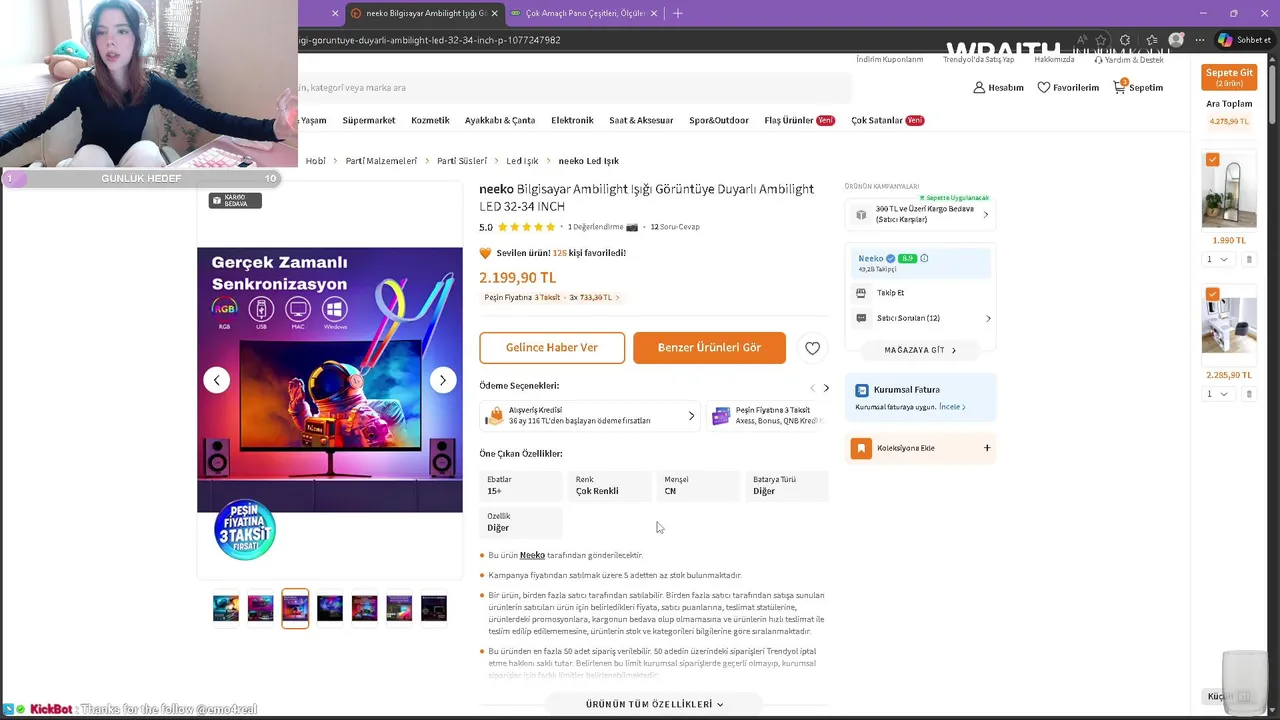
Task: Open the browser extensions puzzle icon
Action: 1124,40
